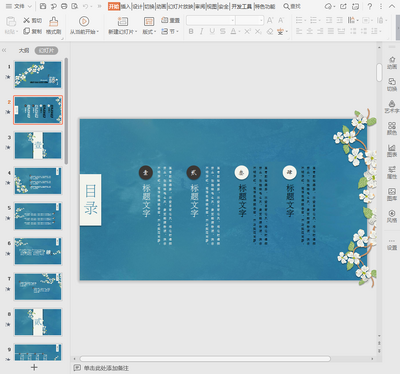
Task: Open Help via the question mark icon
Action: pyautogui.click(x=369, y=6)
